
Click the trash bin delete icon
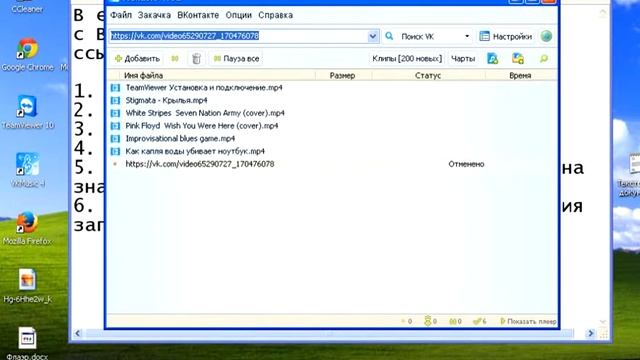pyautogui.click(x=196, y=59)
